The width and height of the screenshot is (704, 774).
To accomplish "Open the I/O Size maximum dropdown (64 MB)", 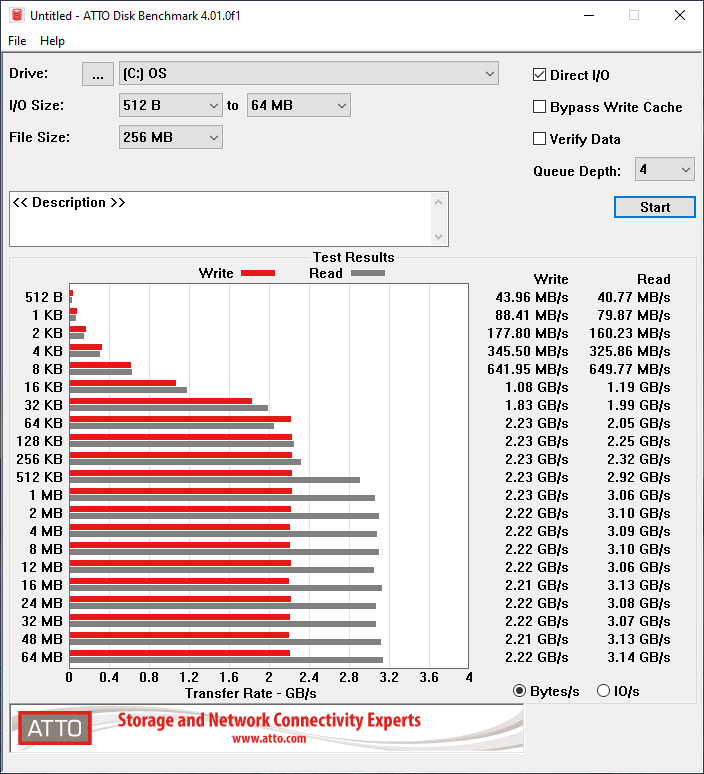I will (299, 105).
